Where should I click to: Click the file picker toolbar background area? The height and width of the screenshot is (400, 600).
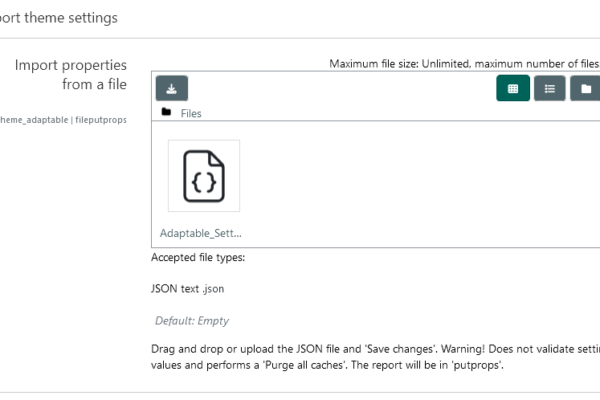click(341, 88)
